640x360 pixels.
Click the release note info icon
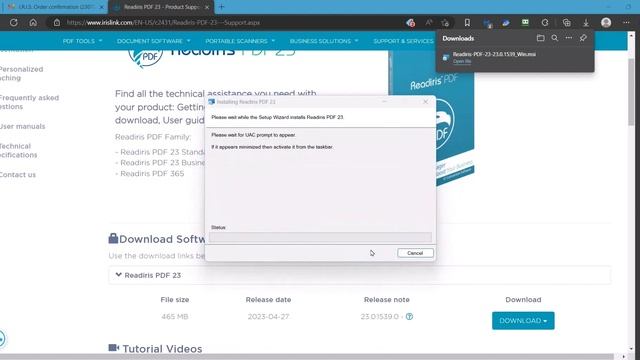coord(409,316)
